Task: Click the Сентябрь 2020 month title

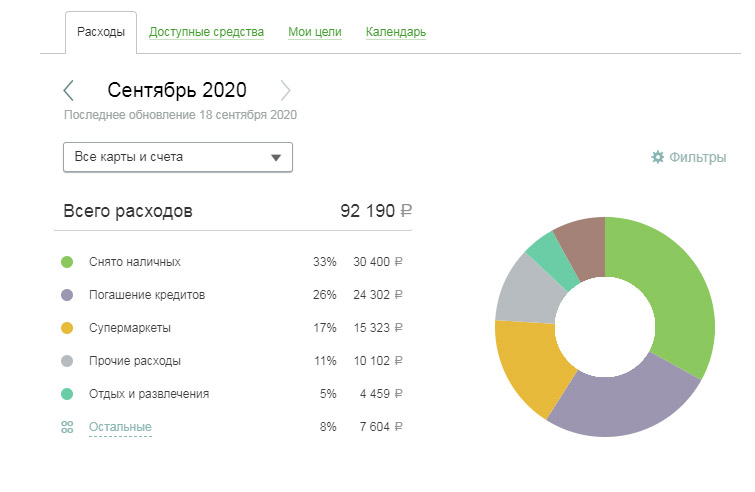Action: point(177,90)
